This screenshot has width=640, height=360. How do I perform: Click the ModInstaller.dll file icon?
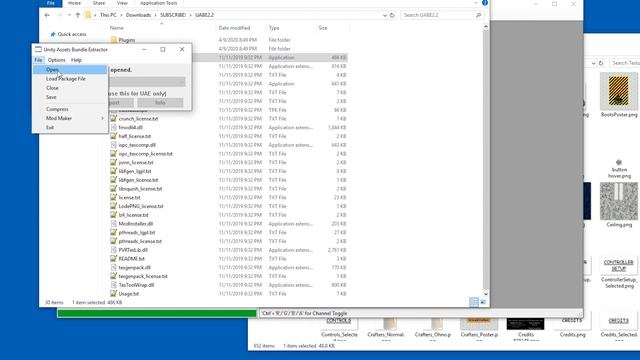point(113,224)
